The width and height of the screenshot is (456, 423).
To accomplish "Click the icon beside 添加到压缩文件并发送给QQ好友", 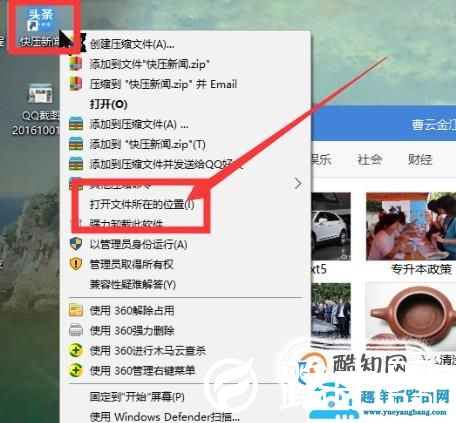I will (76, 164).
